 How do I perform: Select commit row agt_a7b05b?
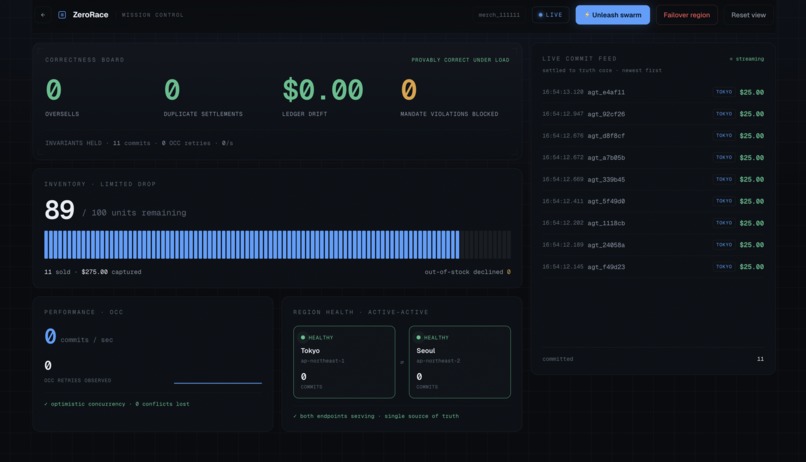653,158
